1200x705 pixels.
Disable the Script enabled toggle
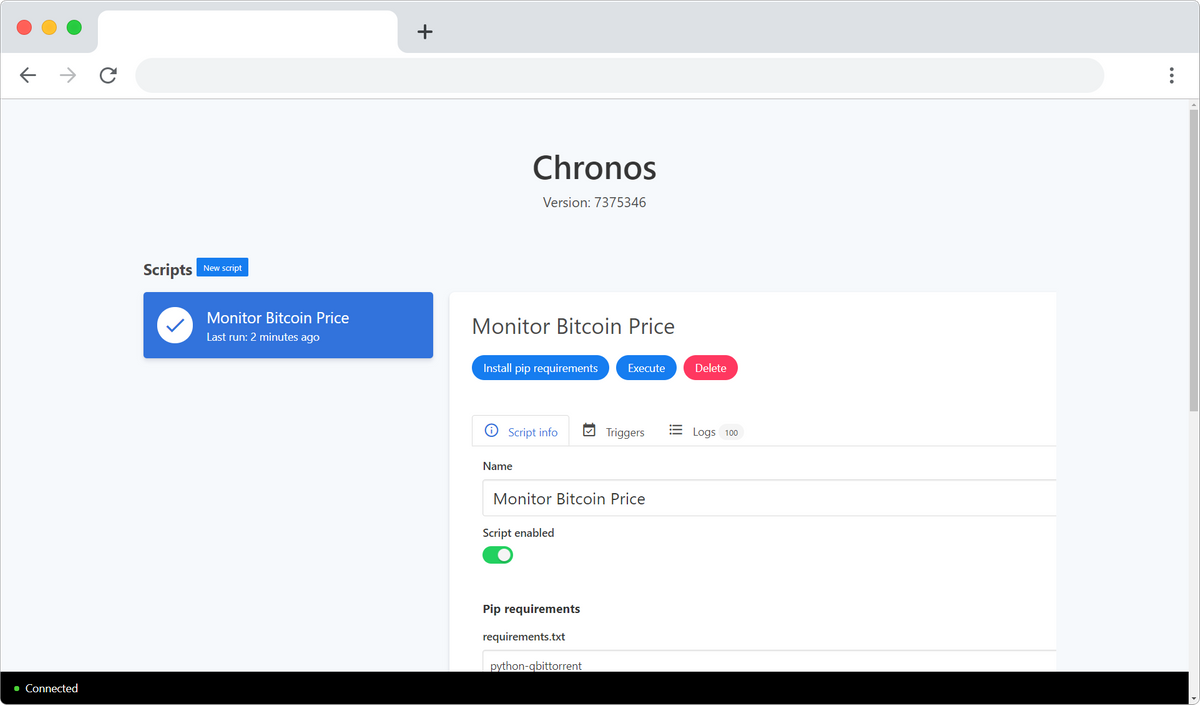coord(498,555)
